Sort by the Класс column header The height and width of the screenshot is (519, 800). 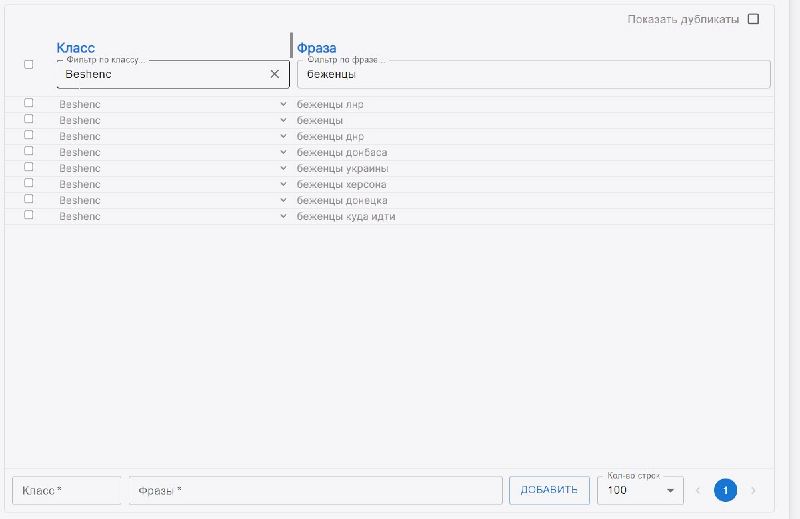click(x=75, y=48)
